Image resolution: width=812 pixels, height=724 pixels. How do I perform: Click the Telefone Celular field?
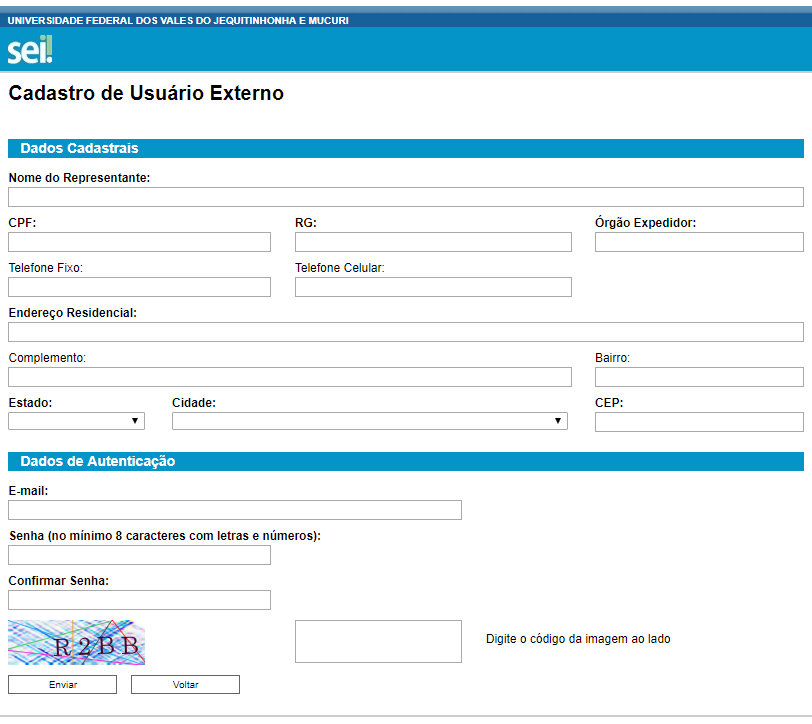(433, 287)
